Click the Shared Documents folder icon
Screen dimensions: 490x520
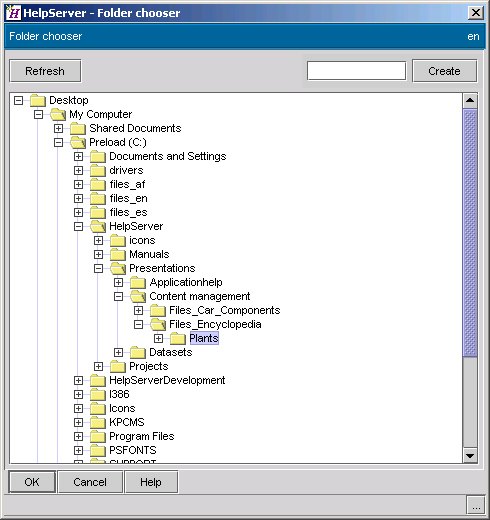78,128
